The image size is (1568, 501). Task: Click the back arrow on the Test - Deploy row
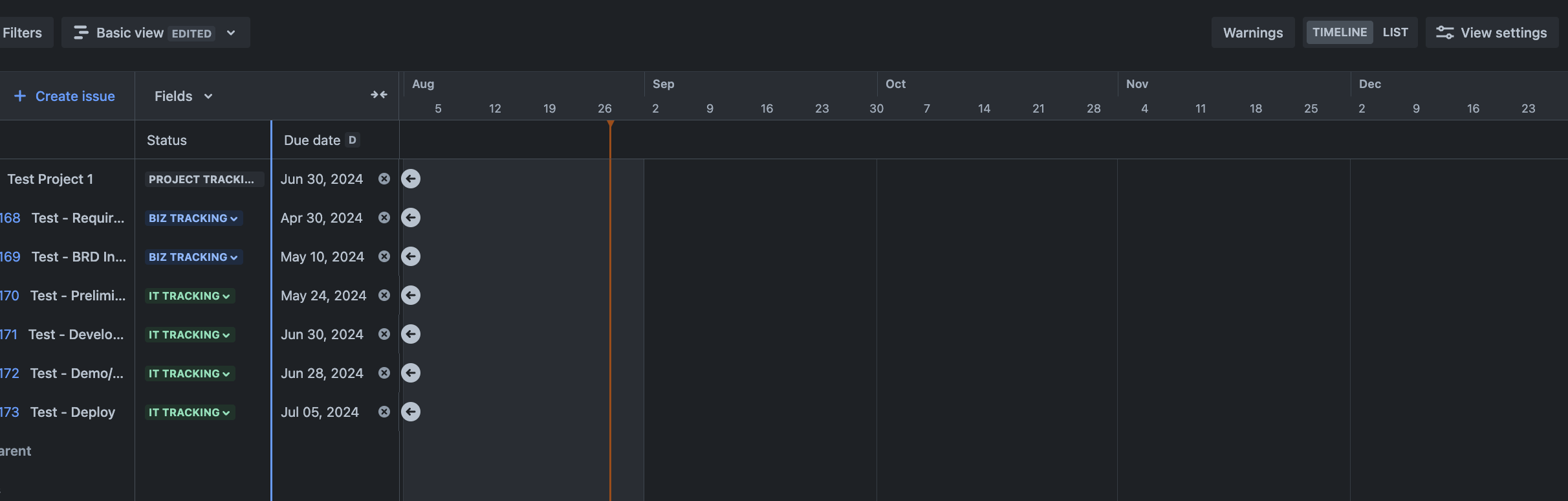(411, 412)
